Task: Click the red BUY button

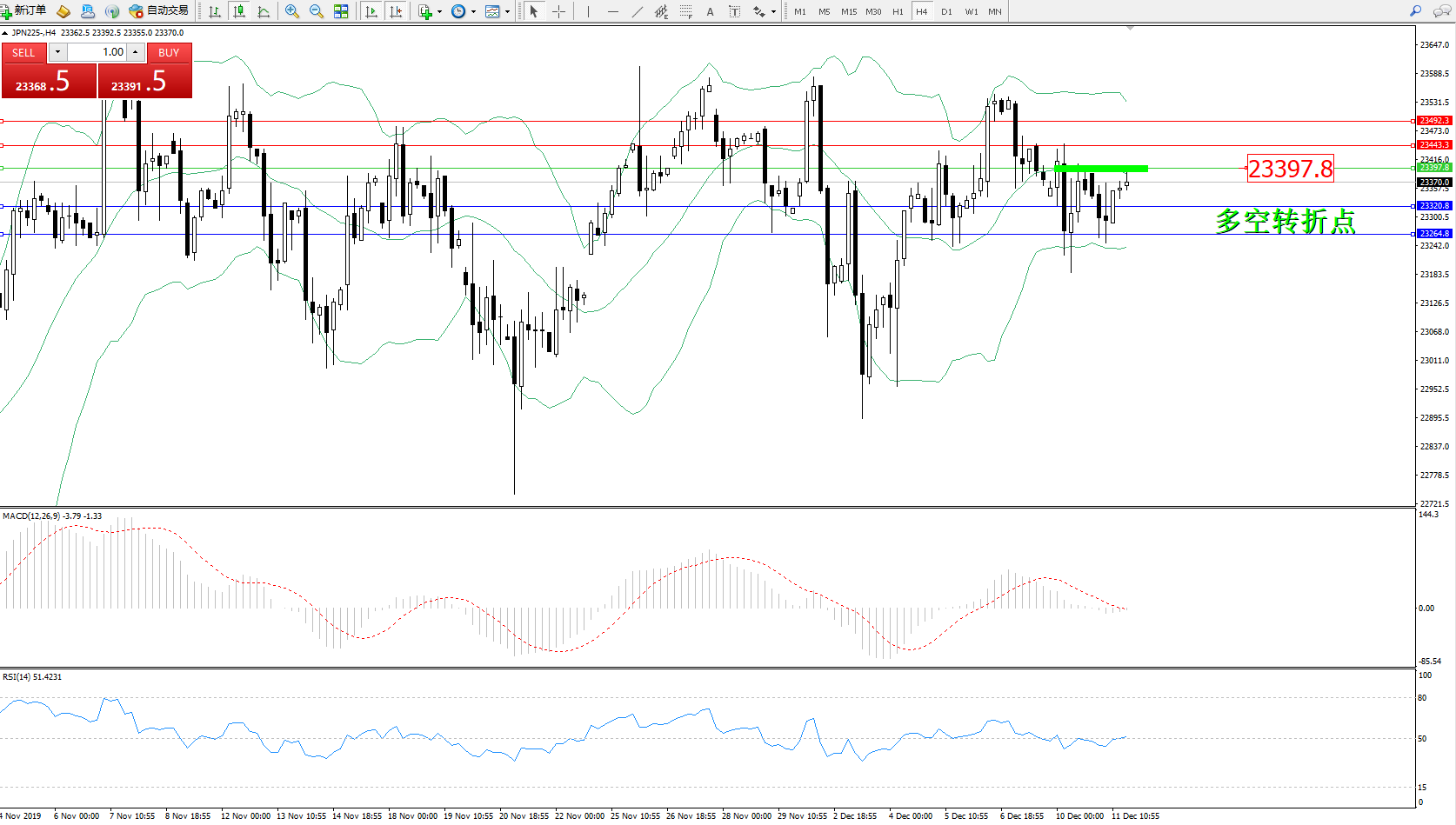Action: click(169, 53)
